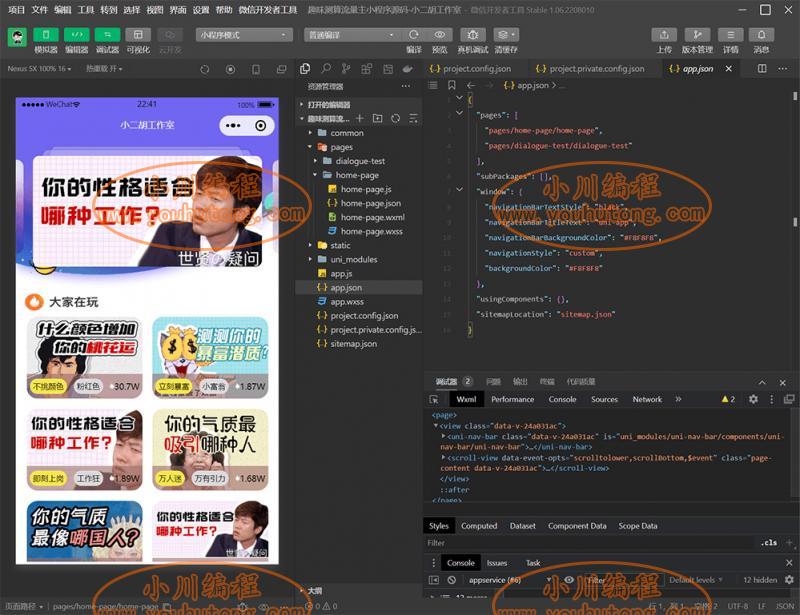Viewport: 800px width, 615px height.
Task: Open the 你的气质最吸引哪种人 quiz card
Action: point(210,449)
